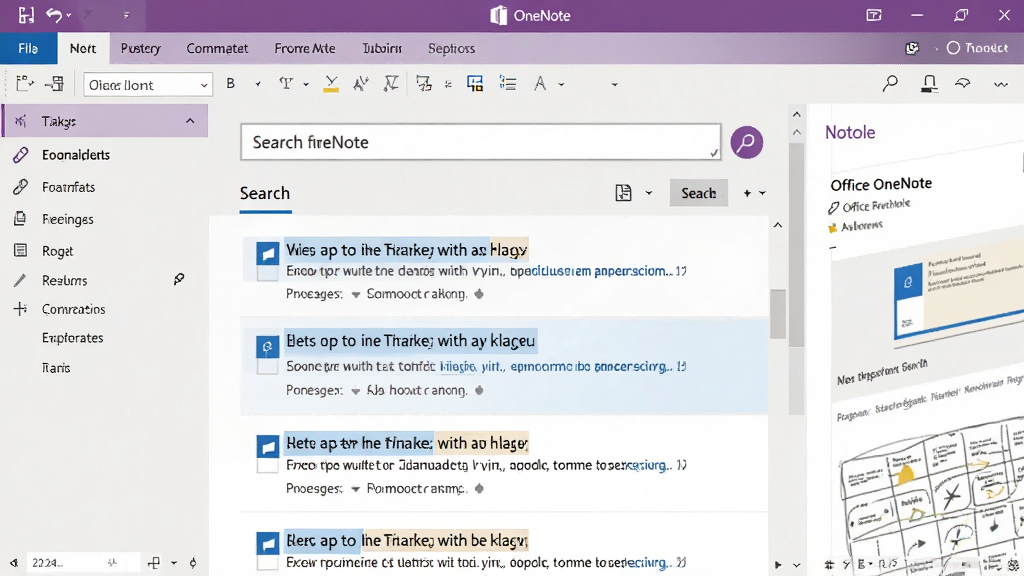Click the flag icon of 'Hete ap' result
The image size is (1024, 576).
coord(268,447)
